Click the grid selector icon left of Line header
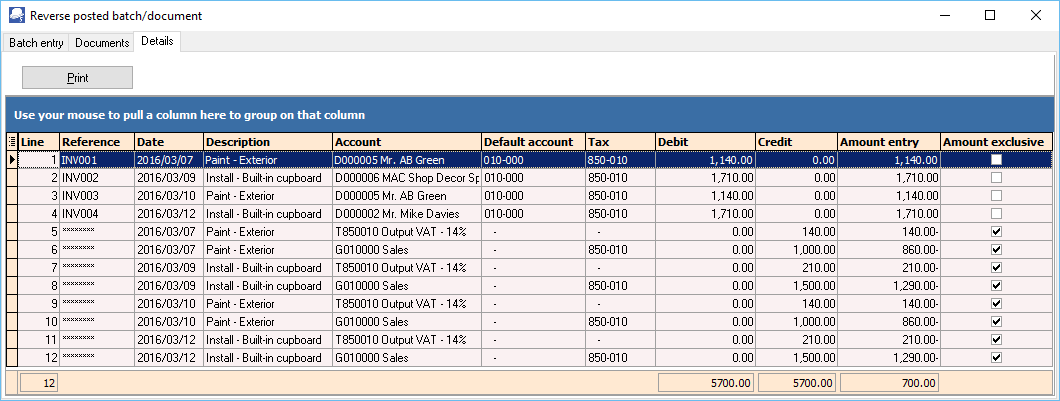Image resolution: width=1060 pixels, height=401 pixels. coord(12,142)
